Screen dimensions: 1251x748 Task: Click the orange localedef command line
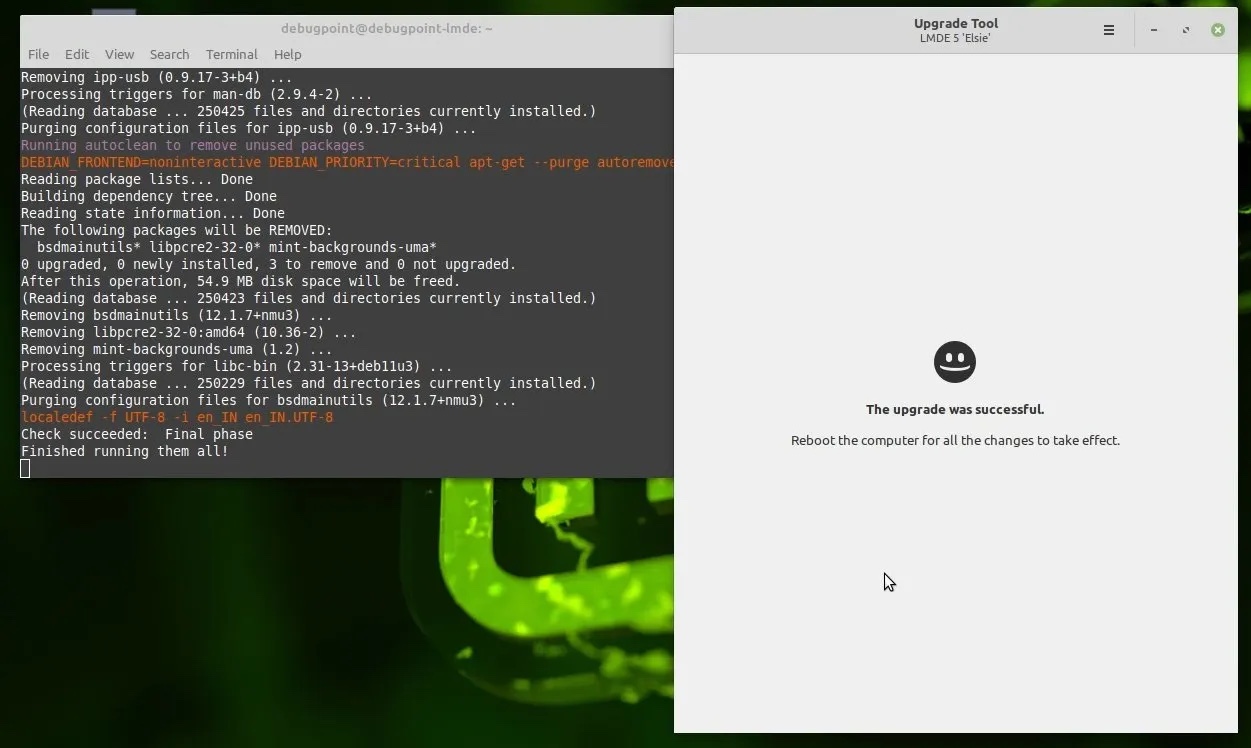tap(177, 417)
